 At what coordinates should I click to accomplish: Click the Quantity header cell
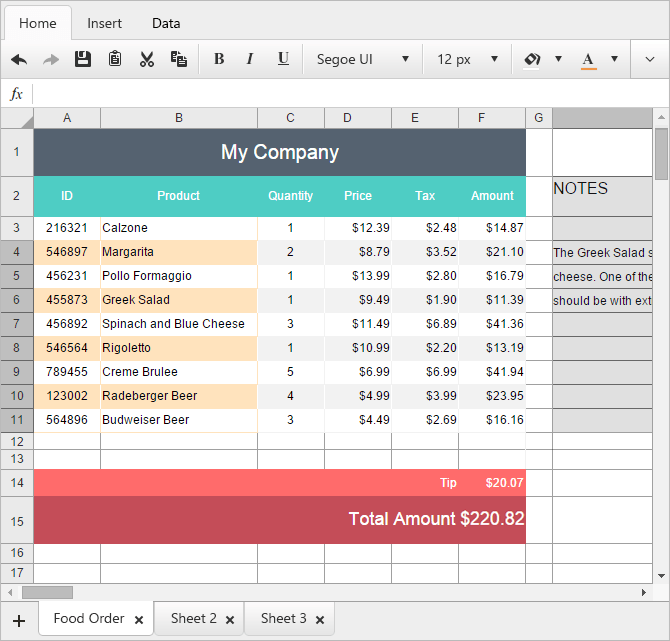pos(291,196)
